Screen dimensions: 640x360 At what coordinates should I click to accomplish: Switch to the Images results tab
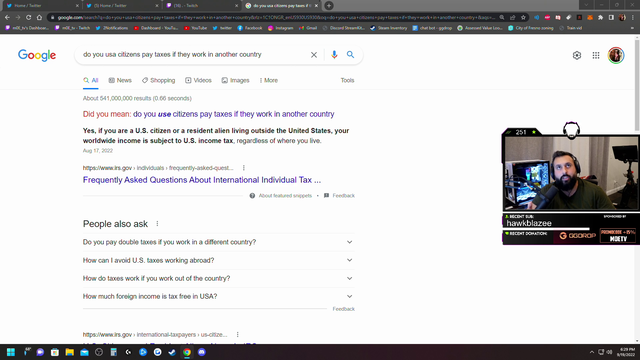[236, 80]
